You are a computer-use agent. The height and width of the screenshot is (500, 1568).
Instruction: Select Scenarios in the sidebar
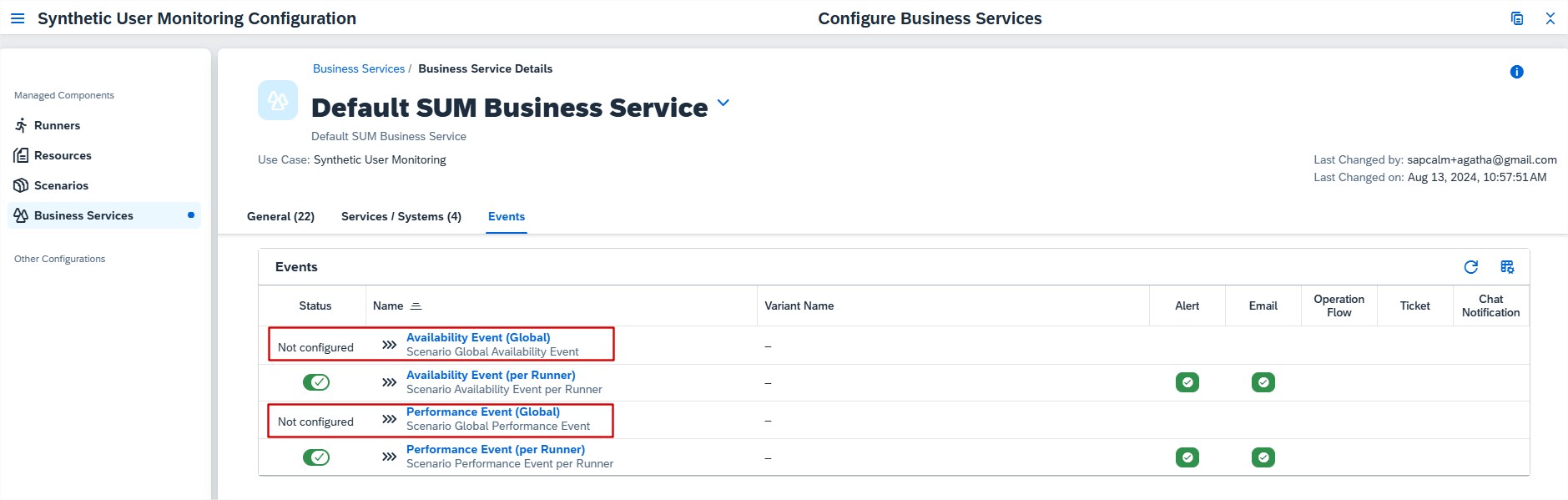61,185
